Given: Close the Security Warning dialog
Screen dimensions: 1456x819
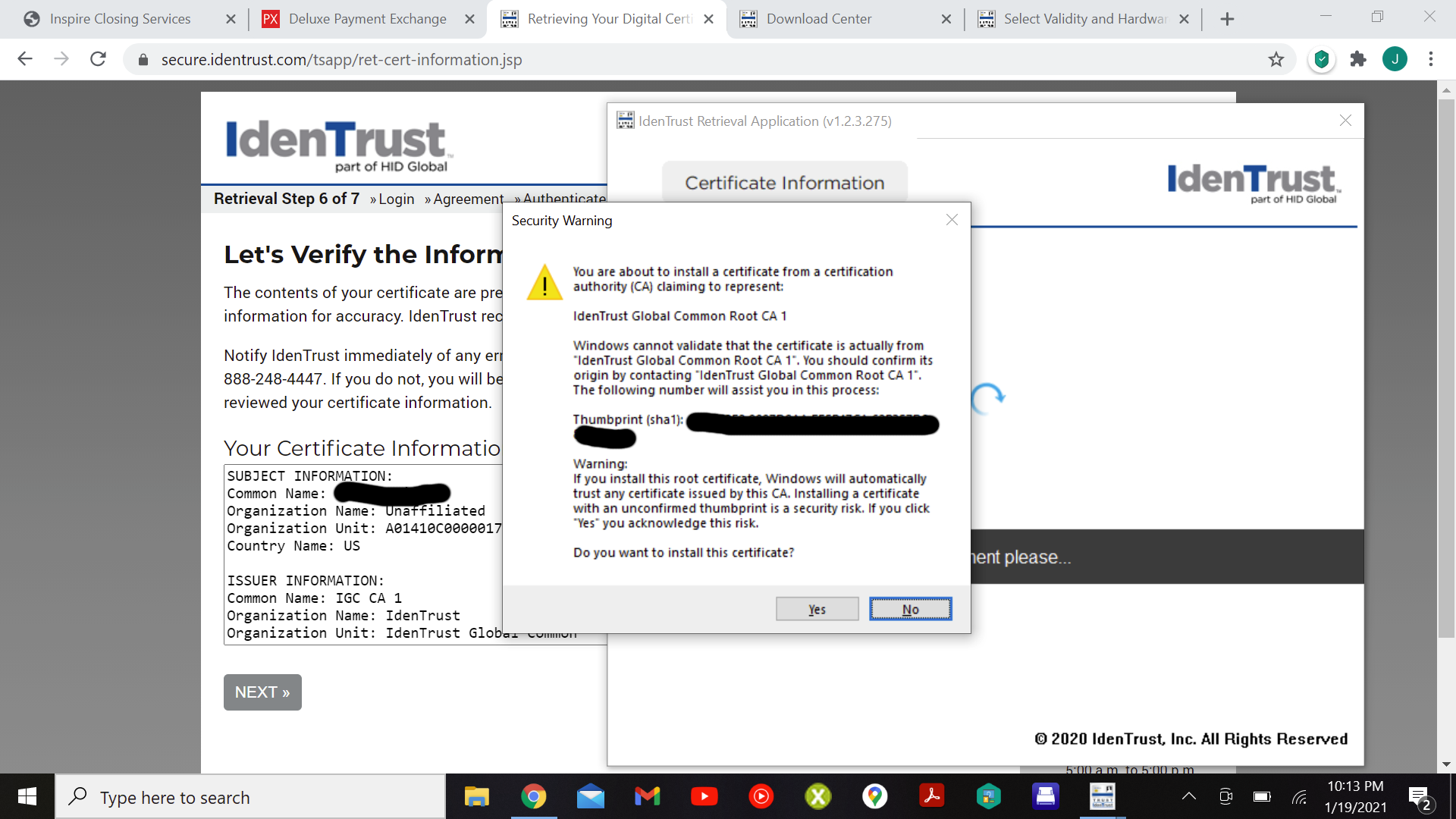Looking at the screenshot, I should (952, 220).
